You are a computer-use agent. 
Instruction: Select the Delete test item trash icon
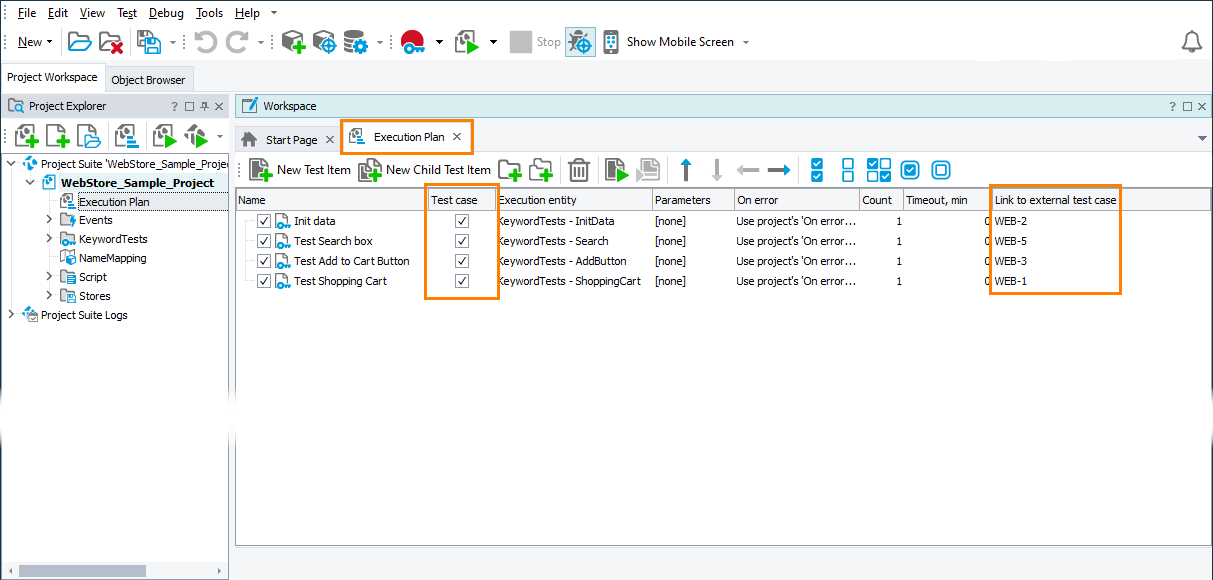(x=578, y=170)
